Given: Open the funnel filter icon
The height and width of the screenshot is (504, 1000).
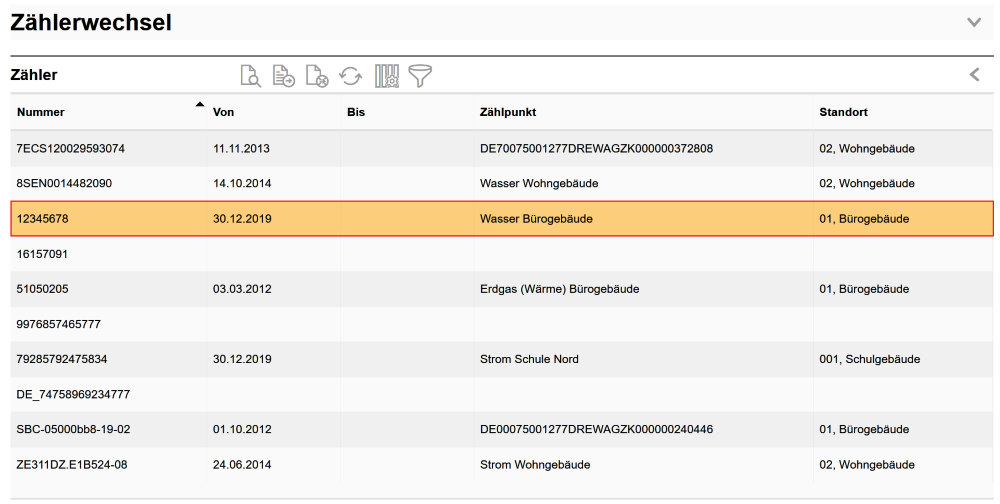Looking at the screenshot, I should tap(421, 75).
